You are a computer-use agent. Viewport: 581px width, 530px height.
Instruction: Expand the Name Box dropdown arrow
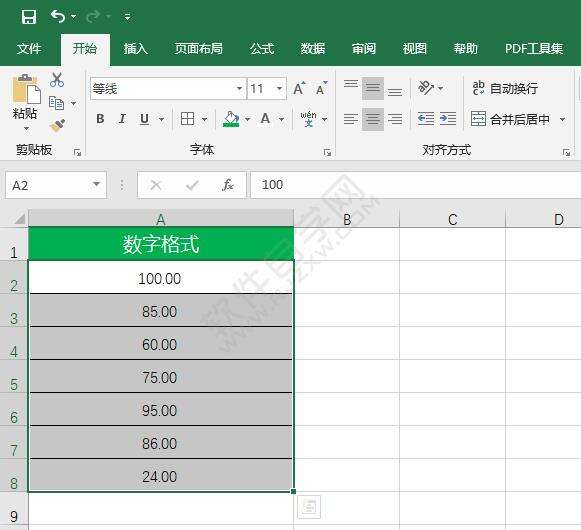click(96, 184)
